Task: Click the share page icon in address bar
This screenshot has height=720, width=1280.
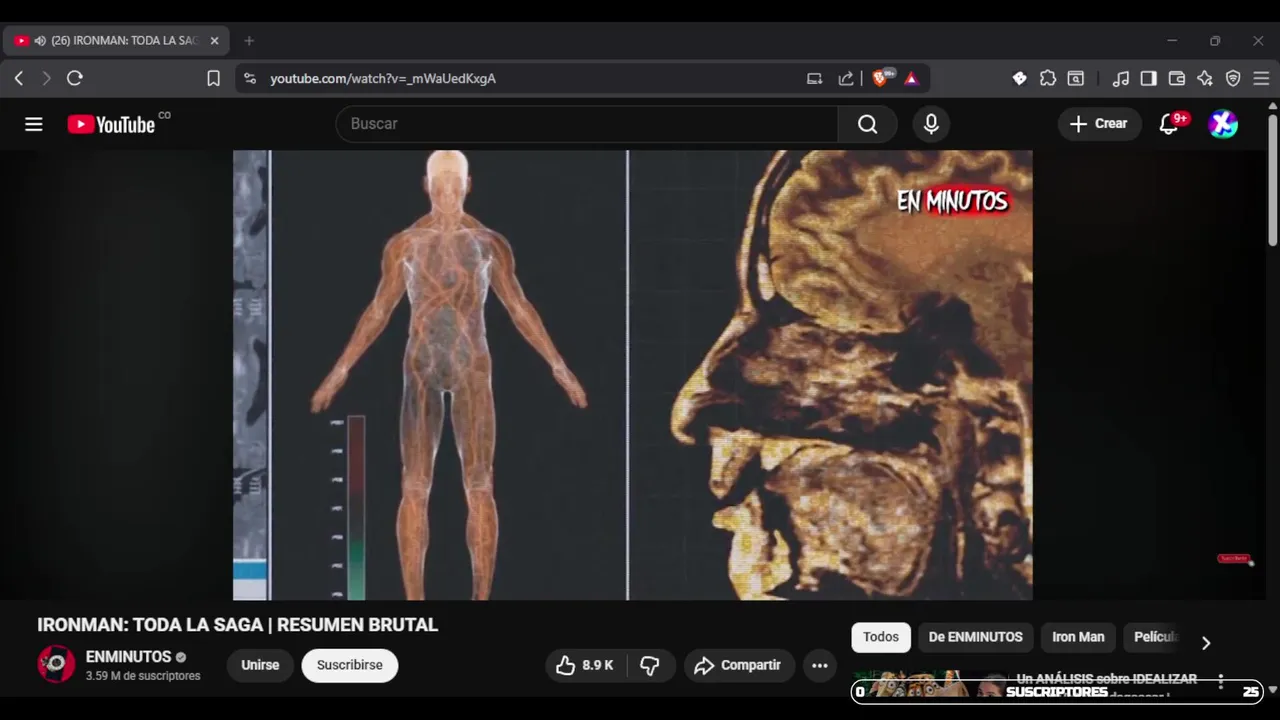Action: tap(846, 78)
